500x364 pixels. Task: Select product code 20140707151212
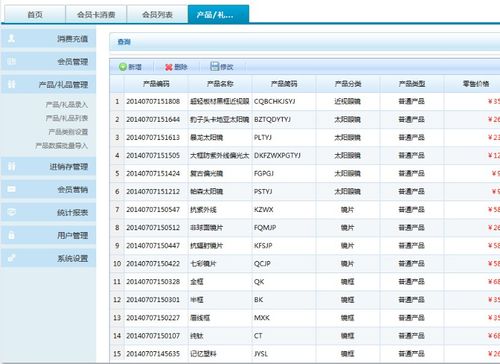click(x=153, y=191)
